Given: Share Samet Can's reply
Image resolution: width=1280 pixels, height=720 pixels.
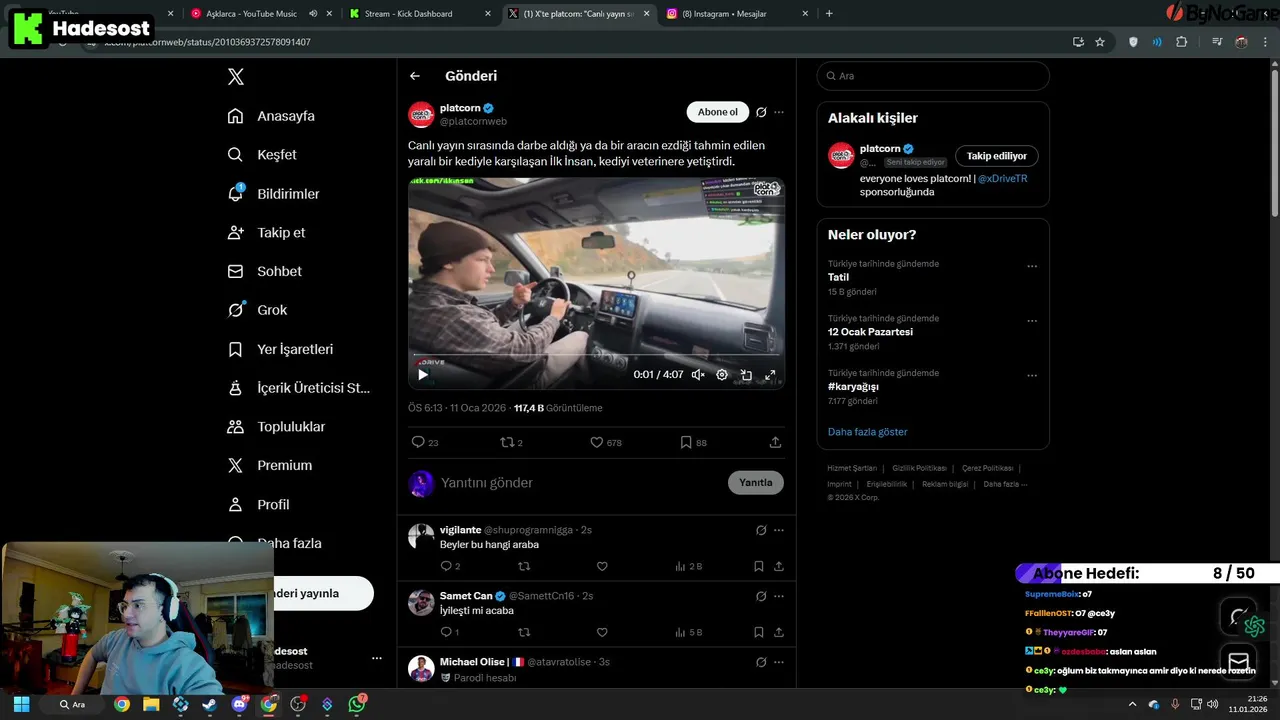Looking at the screenshot, I should (778, 632).
